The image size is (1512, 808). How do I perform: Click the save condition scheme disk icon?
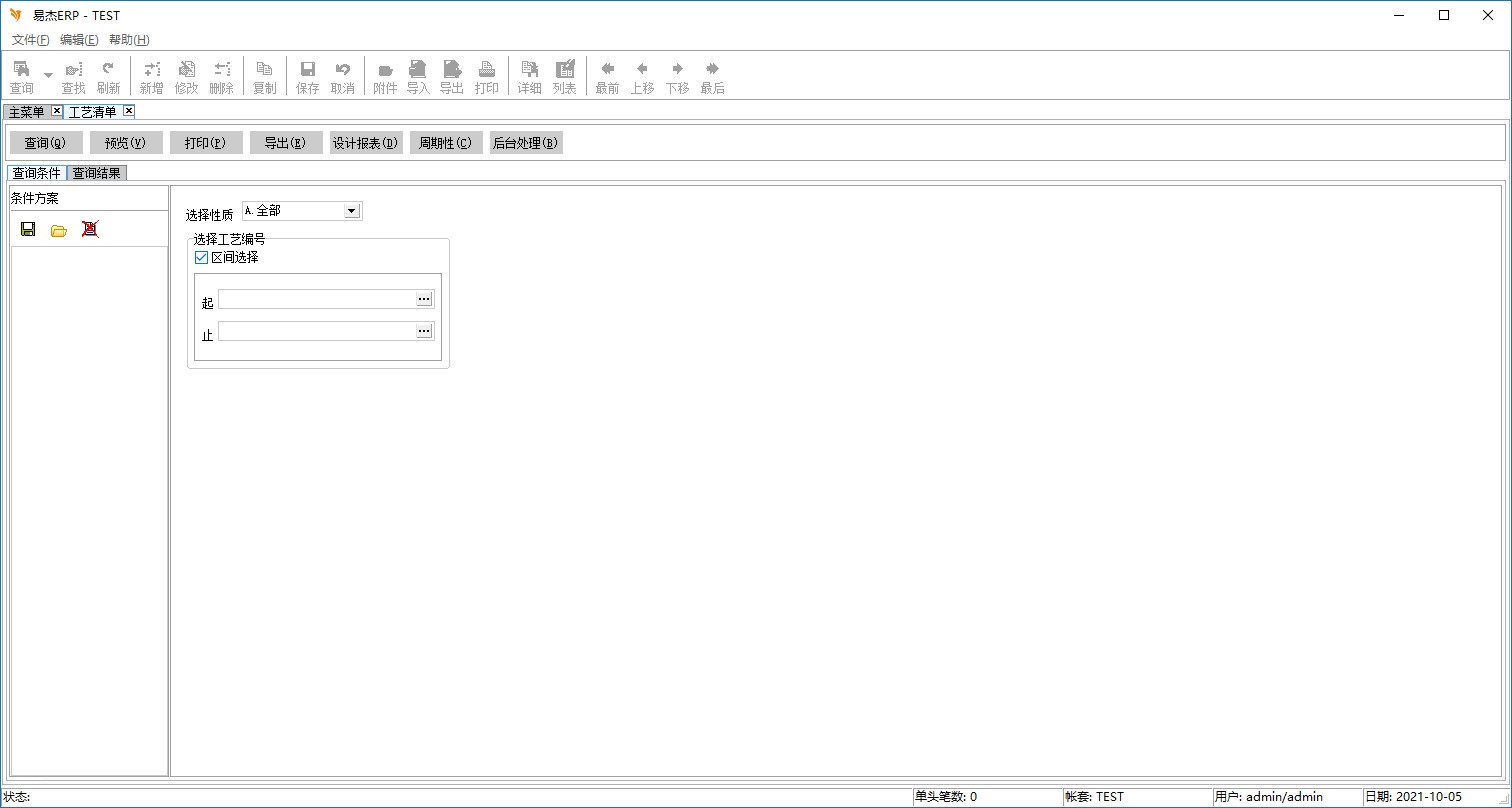[x=28, y=229]
